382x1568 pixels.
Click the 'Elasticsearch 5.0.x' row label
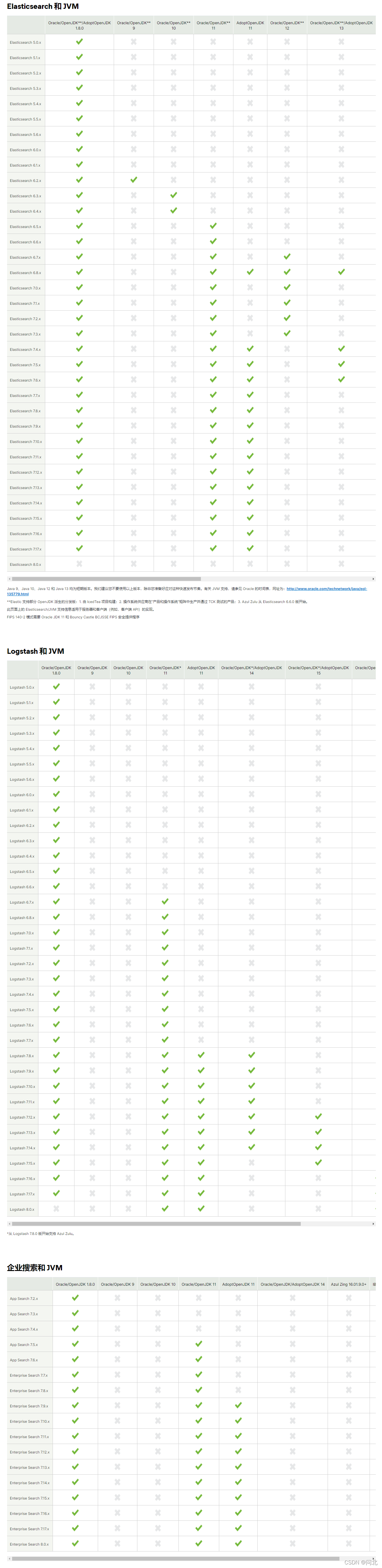[x=26, y=43]
